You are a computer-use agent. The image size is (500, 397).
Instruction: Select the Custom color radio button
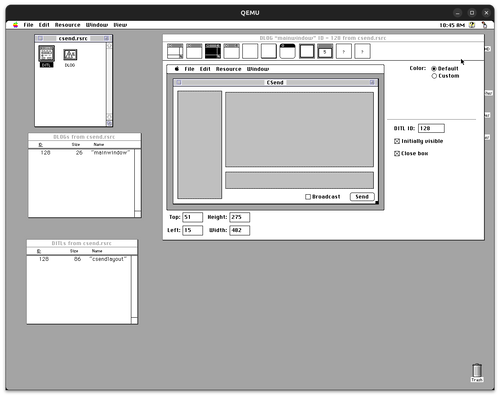434,76
